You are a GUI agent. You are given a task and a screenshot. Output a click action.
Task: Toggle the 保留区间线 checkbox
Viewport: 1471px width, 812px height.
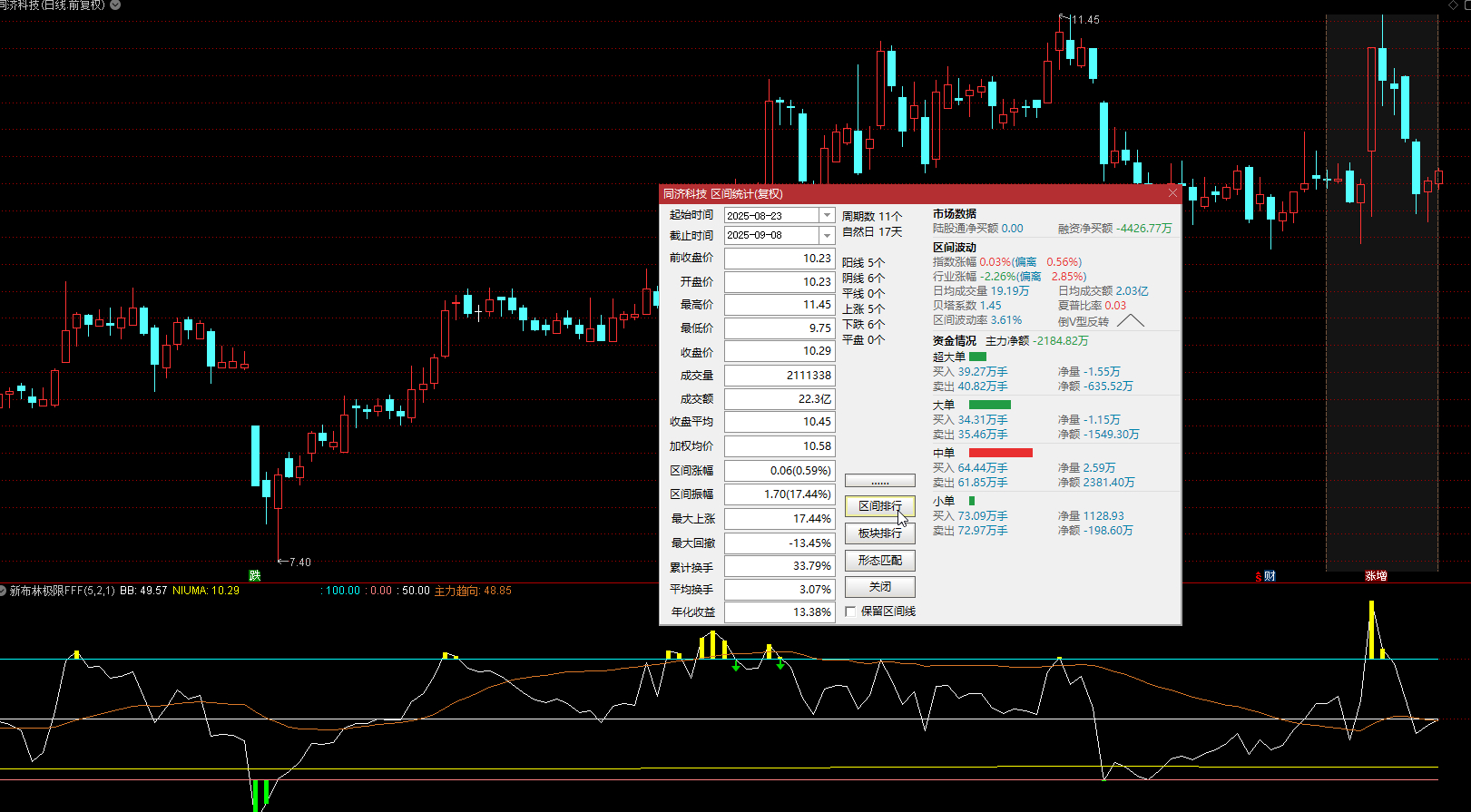[x=850, y=611]
